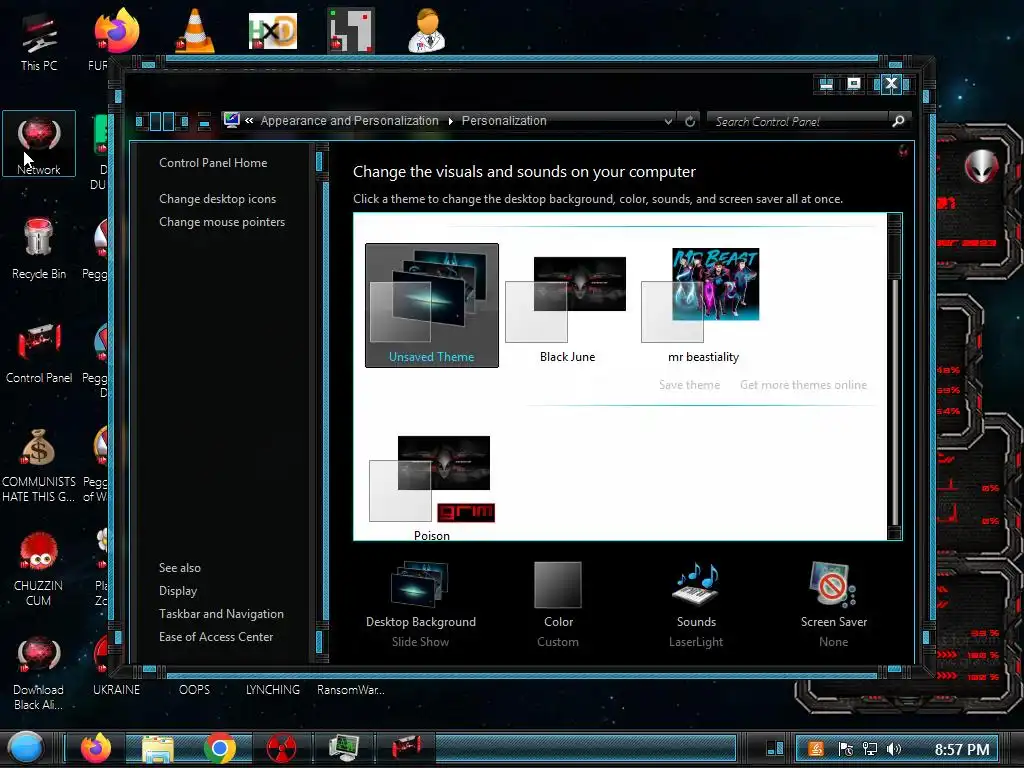Open VLC media player desktop icon
This screenshot has height=768, width=1024.
(x=195, y=30)
